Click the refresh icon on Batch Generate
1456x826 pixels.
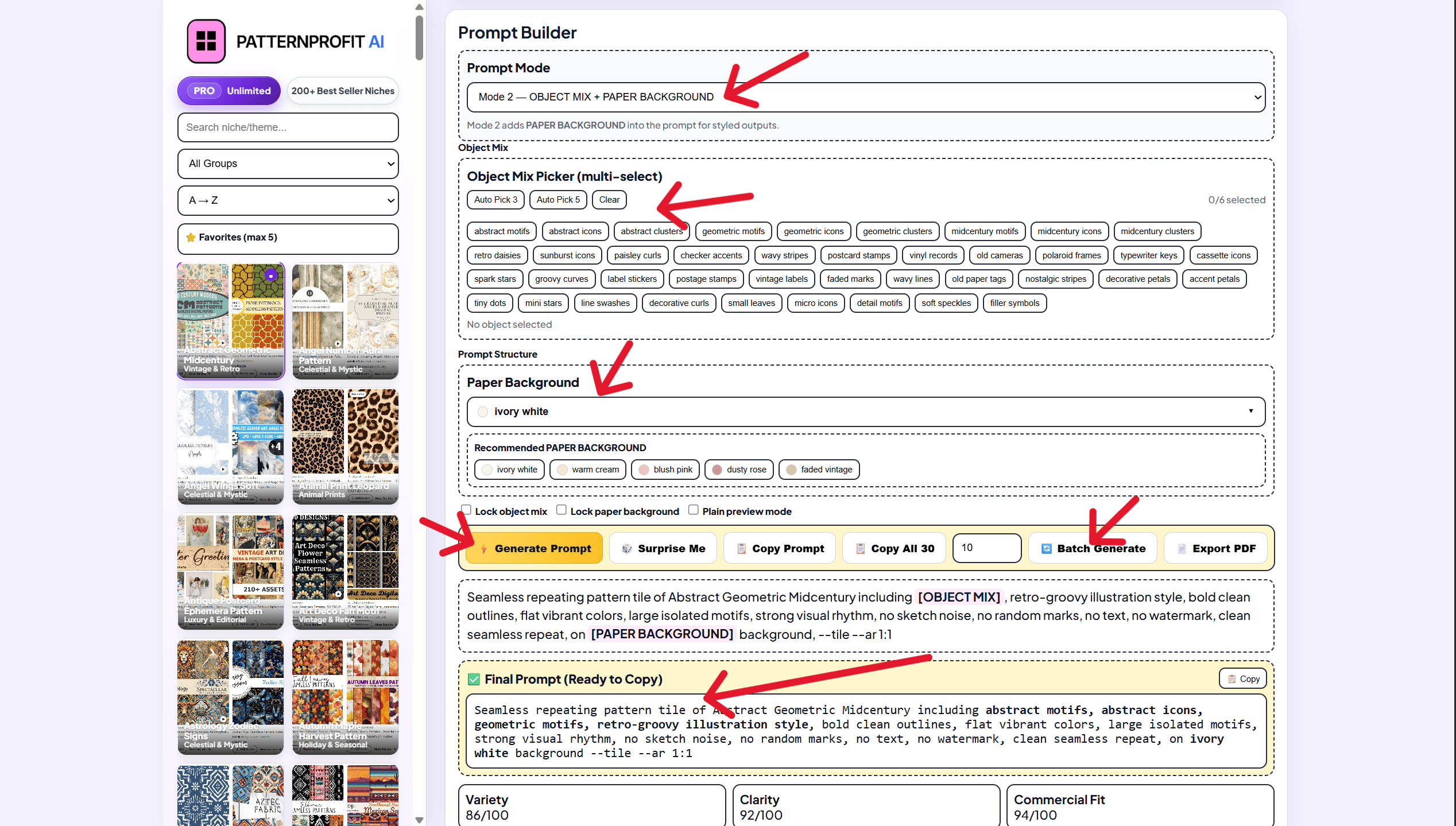(1046, 549)
